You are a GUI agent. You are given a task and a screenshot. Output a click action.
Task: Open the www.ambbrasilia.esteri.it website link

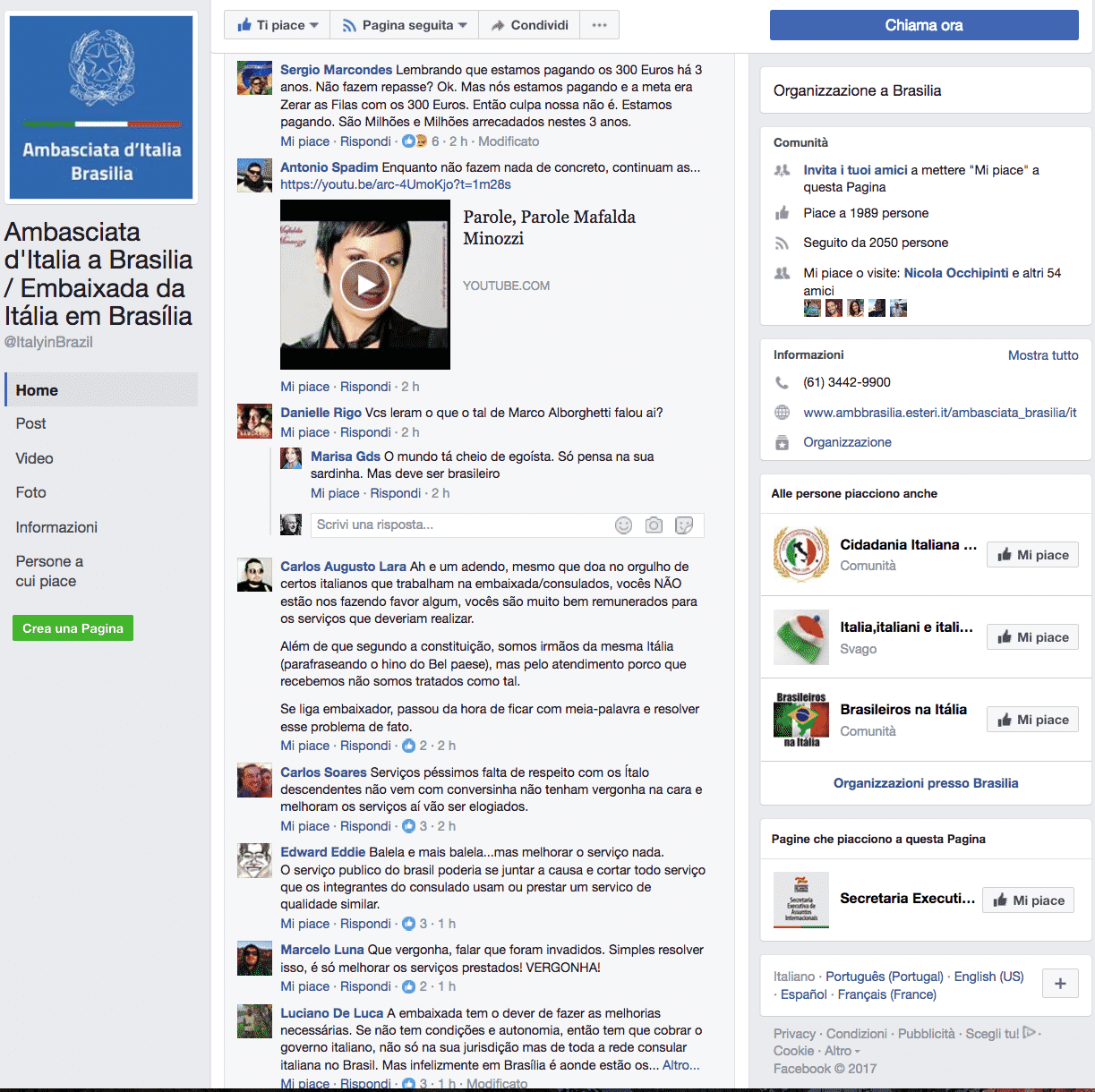pos(940,413)
